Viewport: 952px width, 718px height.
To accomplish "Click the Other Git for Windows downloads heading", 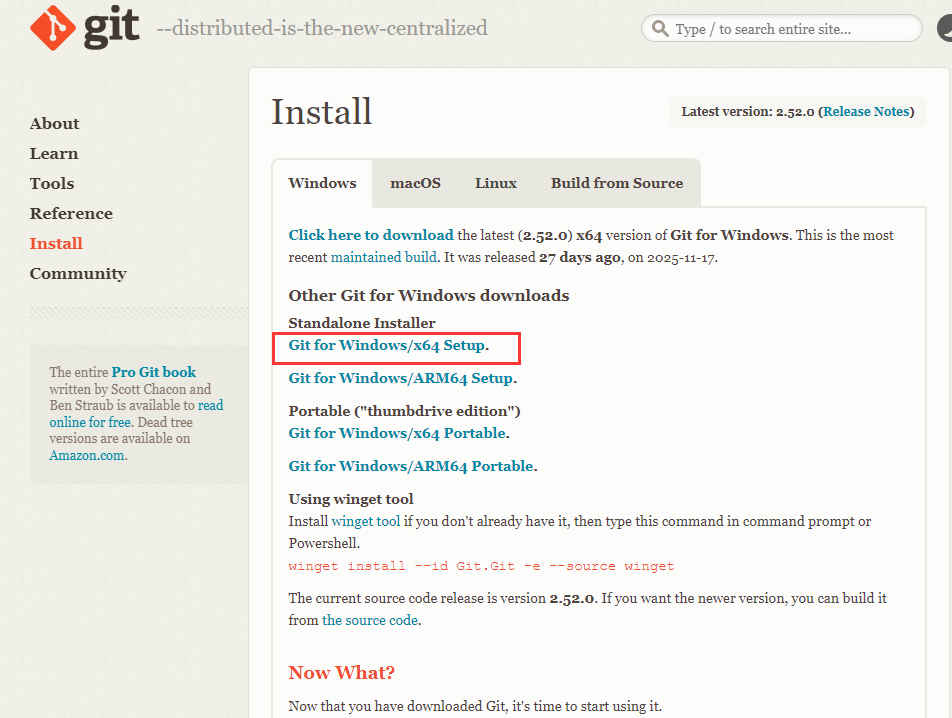I will pyautogui.click(x=429, y=296).
